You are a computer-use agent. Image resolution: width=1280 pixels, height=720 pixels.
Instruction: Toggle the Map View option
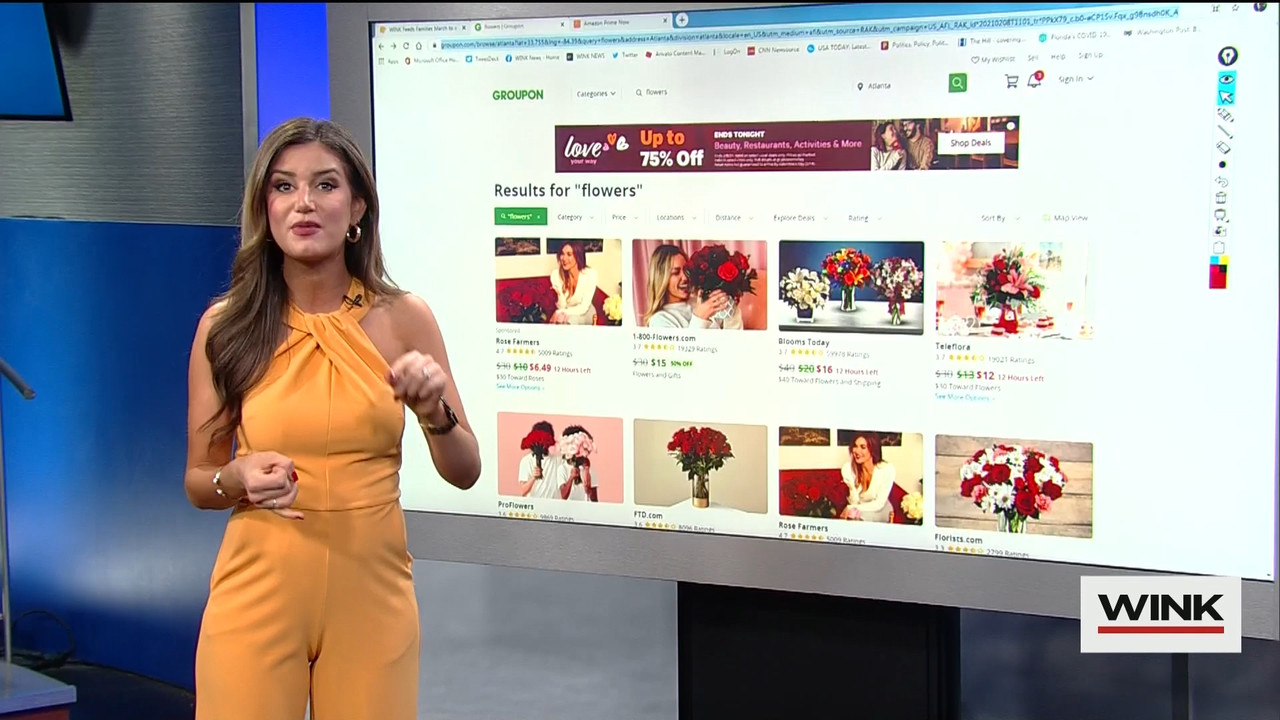1065,217
